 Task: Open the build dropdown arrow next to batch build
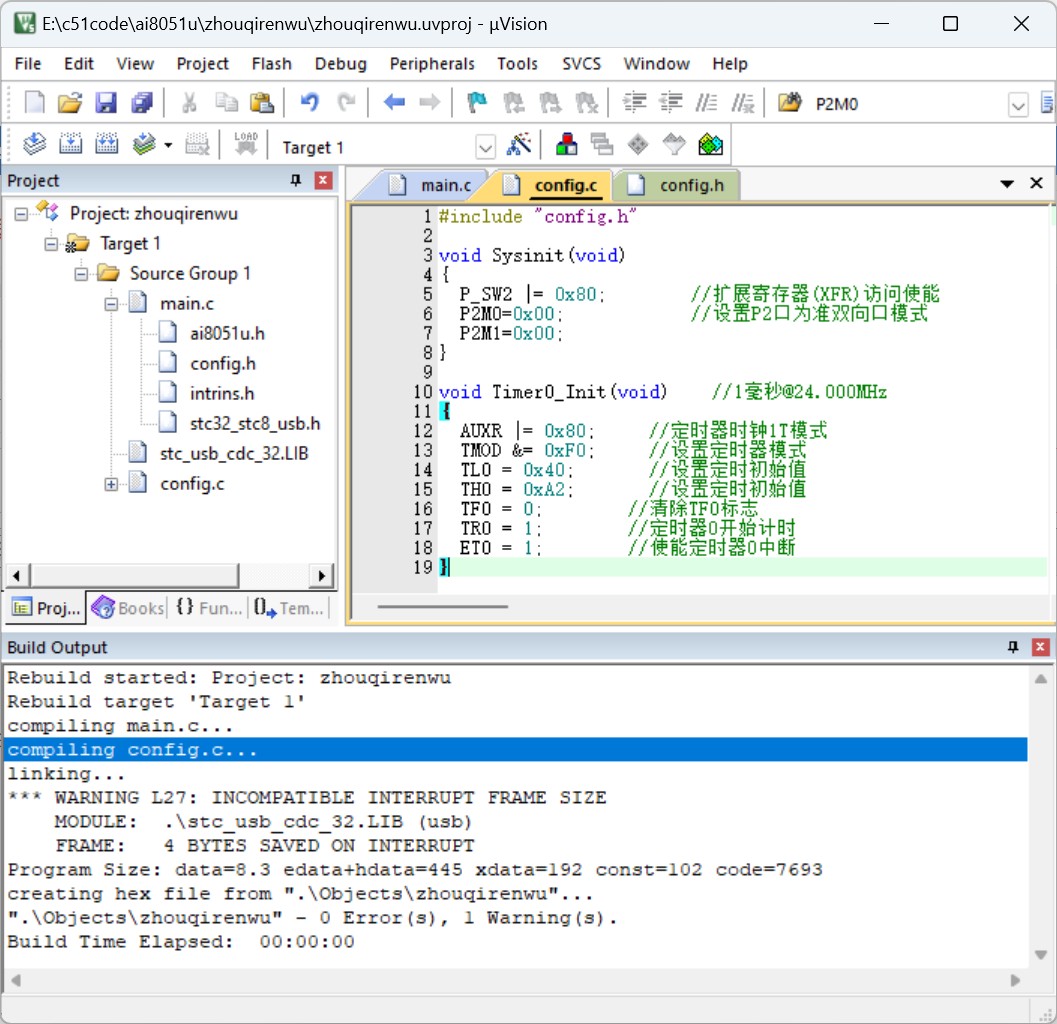click(x=168, y=145)
